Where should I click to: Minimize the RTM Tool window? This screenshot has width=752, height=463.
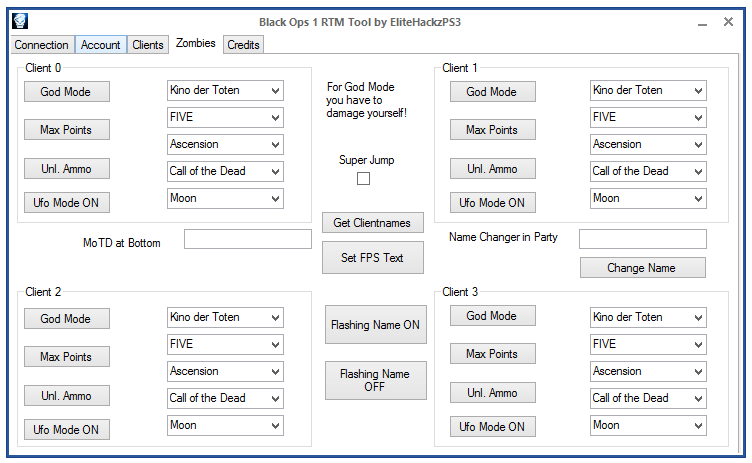[x=702, y=22]
